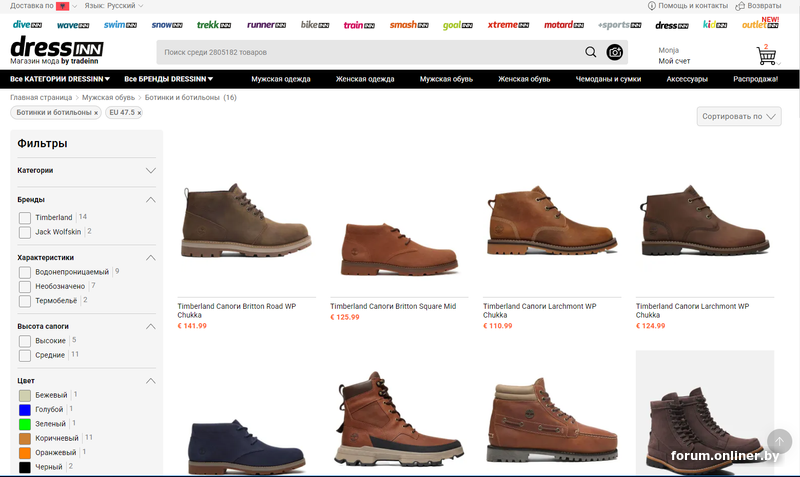Image resolution: width=800 pixels, height=477 pixels.
Task: Open the trekkinn store logo
Action: tap(214, 24)
